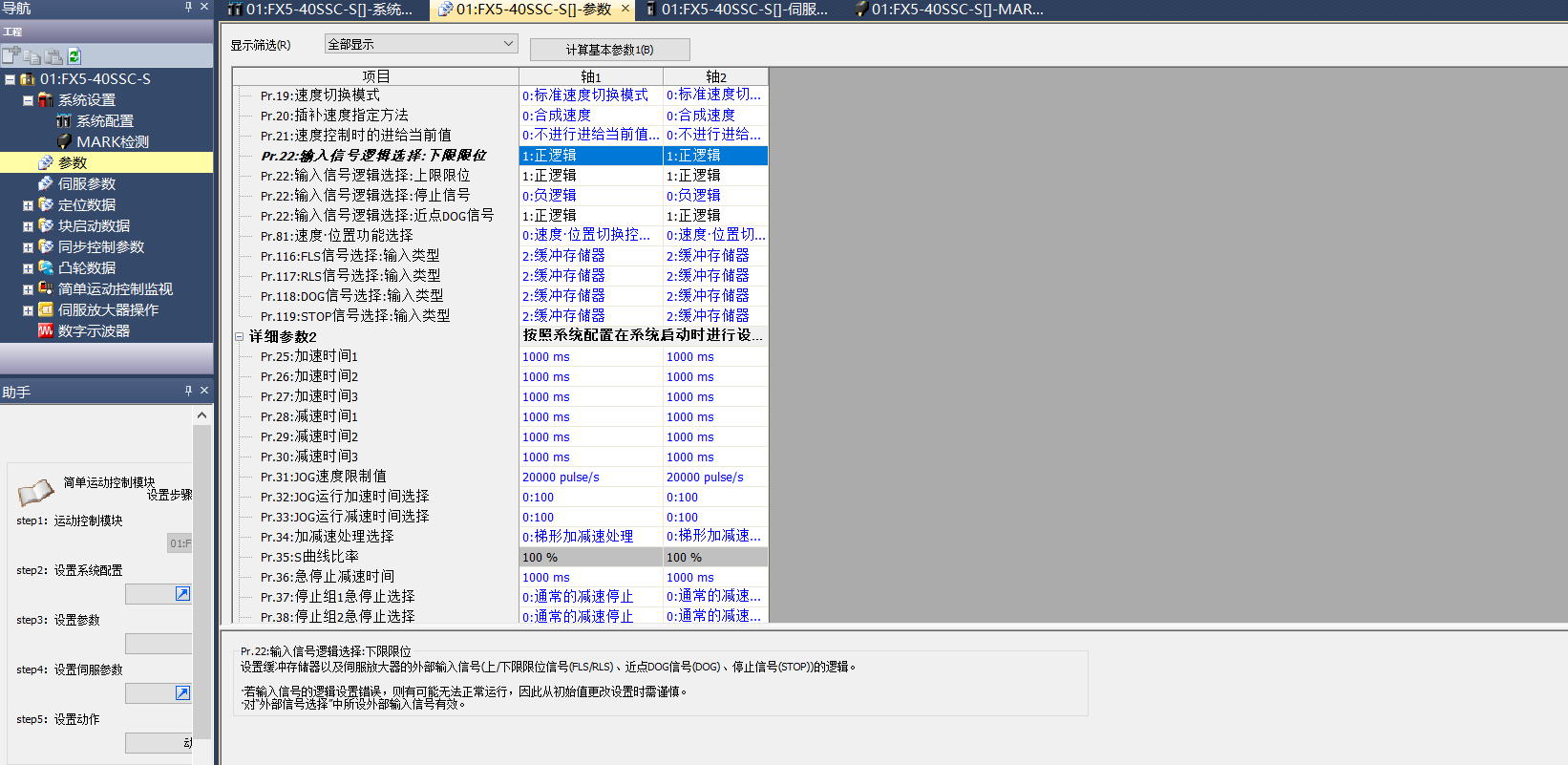This screenshot has width=1568, height=765.
Task: Open 系统配置 under 系统设置
Action: [104, 121]
